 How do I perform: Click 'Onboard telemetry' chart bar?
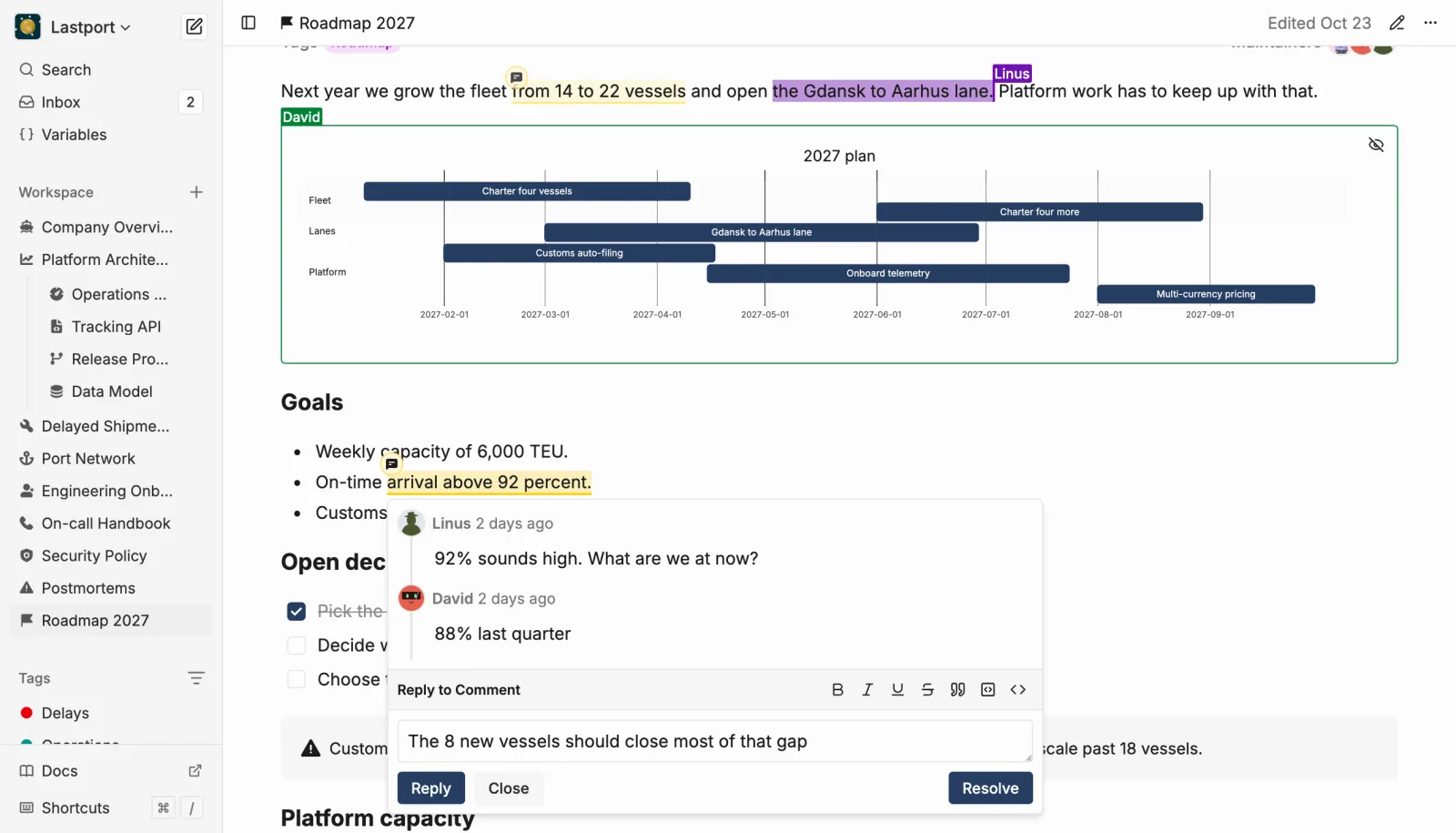tap(888, 273)
